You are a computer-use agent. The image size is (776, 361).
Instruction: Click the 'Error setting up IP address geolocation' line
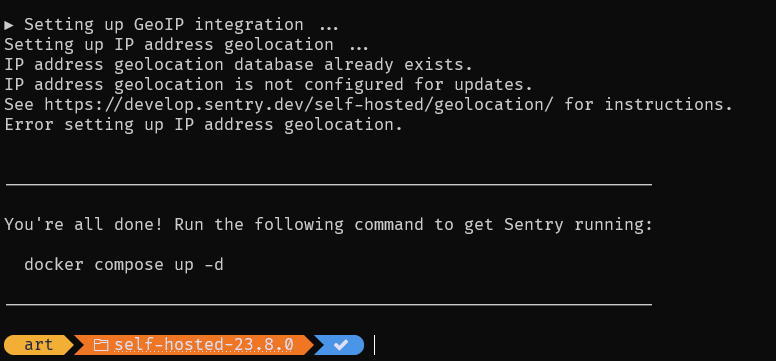tap(203, 125)
